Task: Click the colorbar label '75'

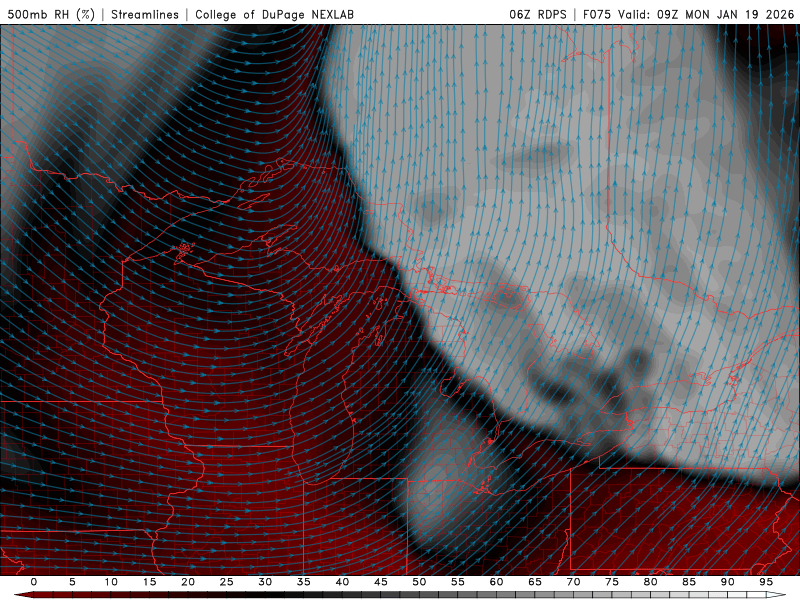Action: click(x=612, y=582)
